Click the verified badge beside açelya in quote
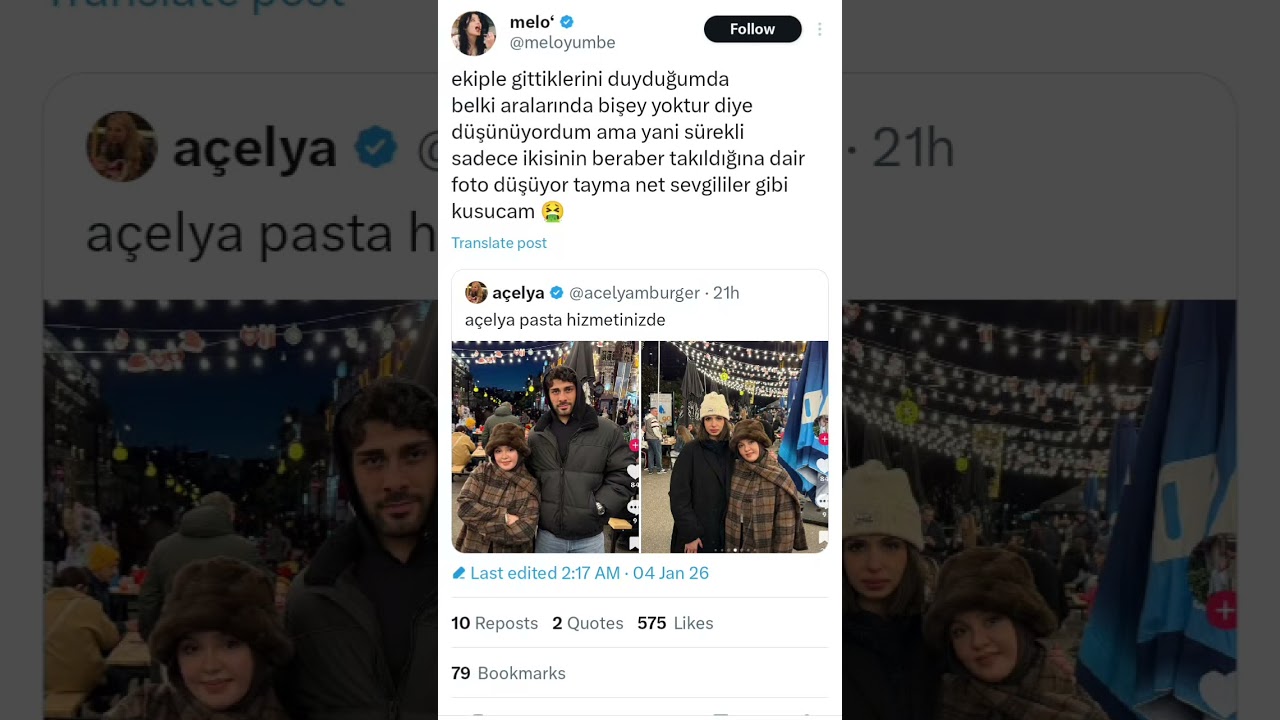1280x720 pixels. click(x=557, y=293)
